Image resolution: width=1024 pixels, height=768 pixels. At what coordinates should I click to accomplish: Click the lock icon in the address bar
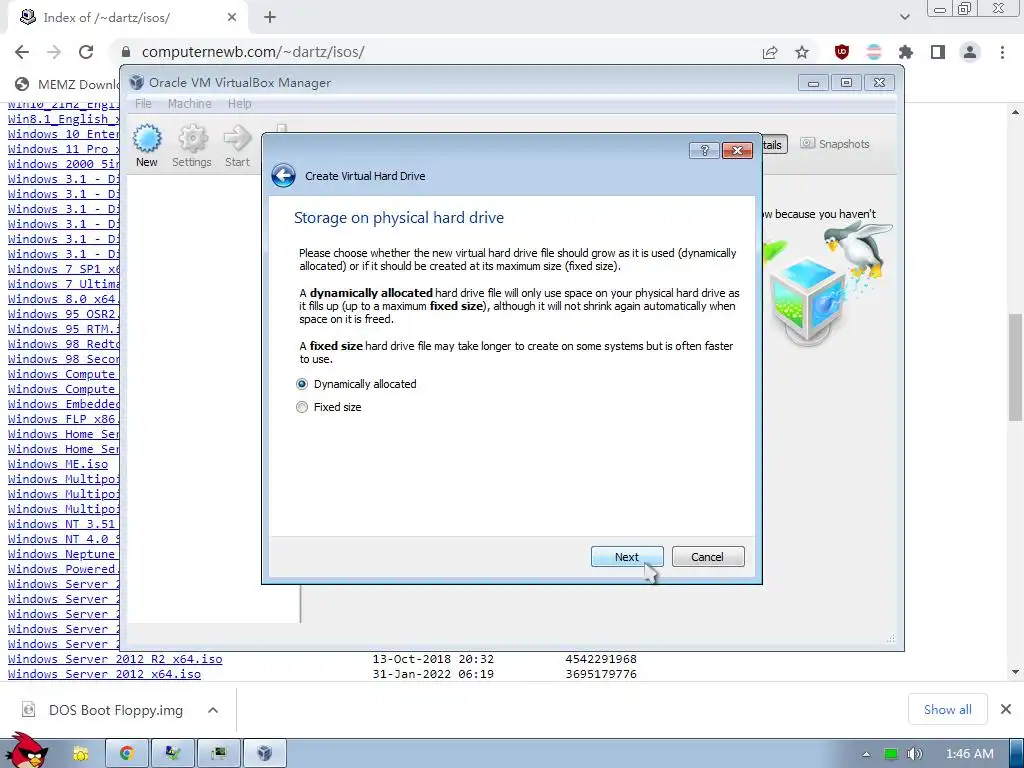(x=126, y=52)
